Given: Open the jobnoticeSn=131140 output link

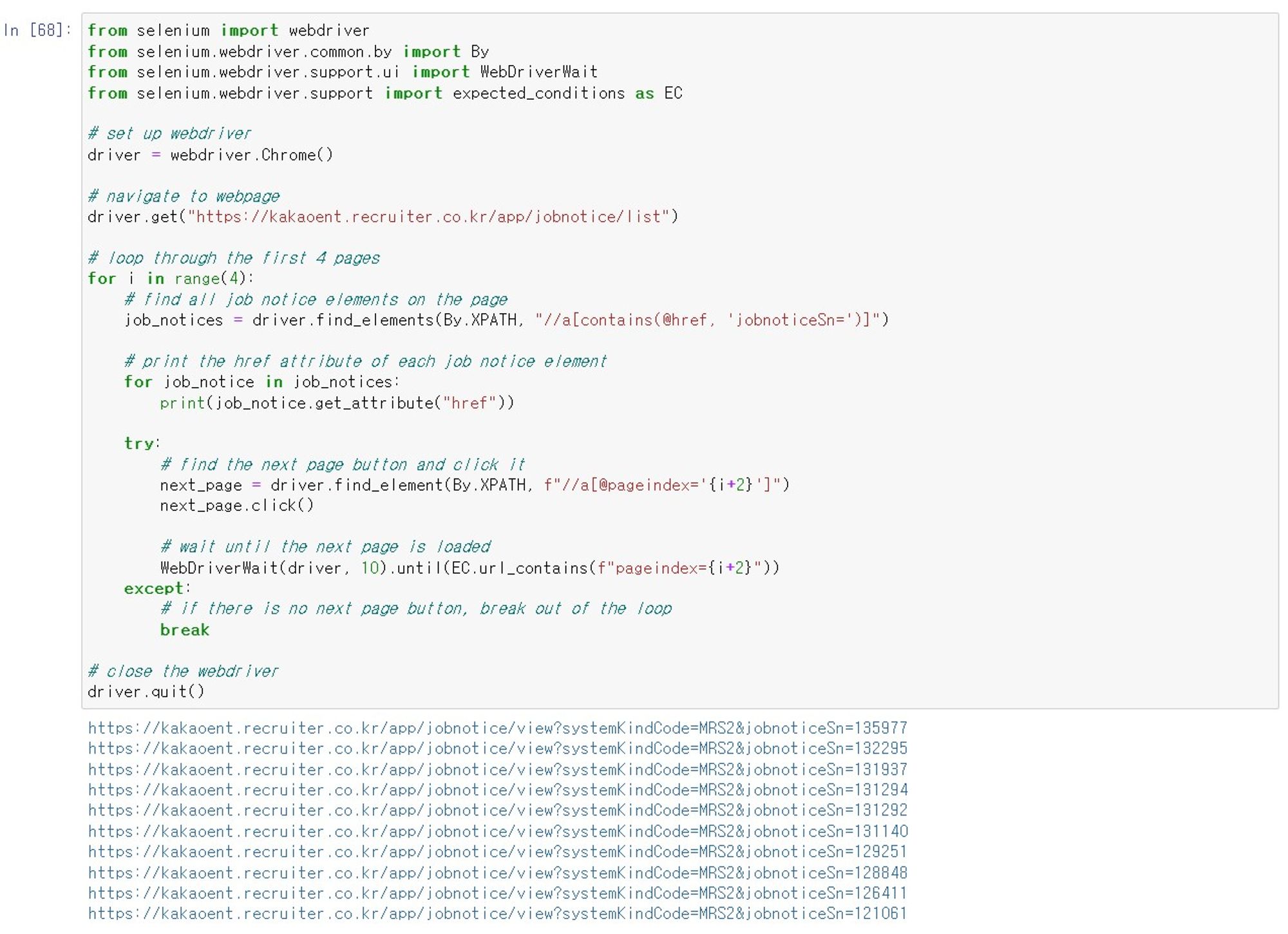Looking at the screenshot, I should [x=497, y=831].
